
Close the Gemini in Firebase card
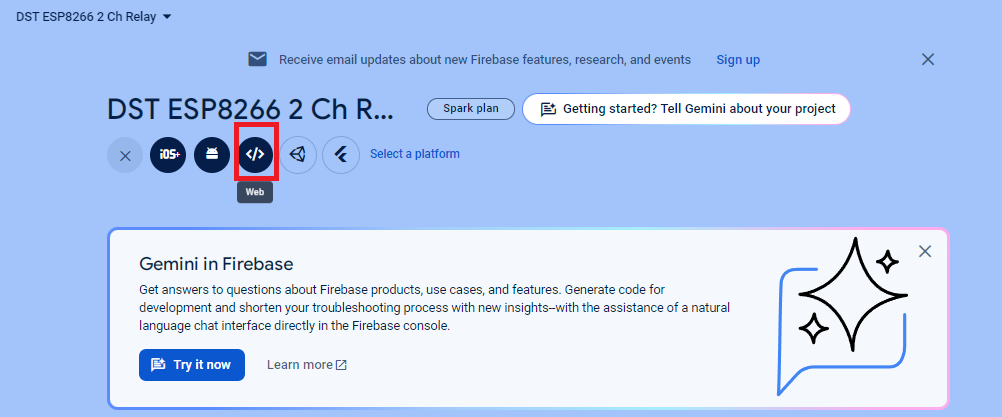point(925,251)
